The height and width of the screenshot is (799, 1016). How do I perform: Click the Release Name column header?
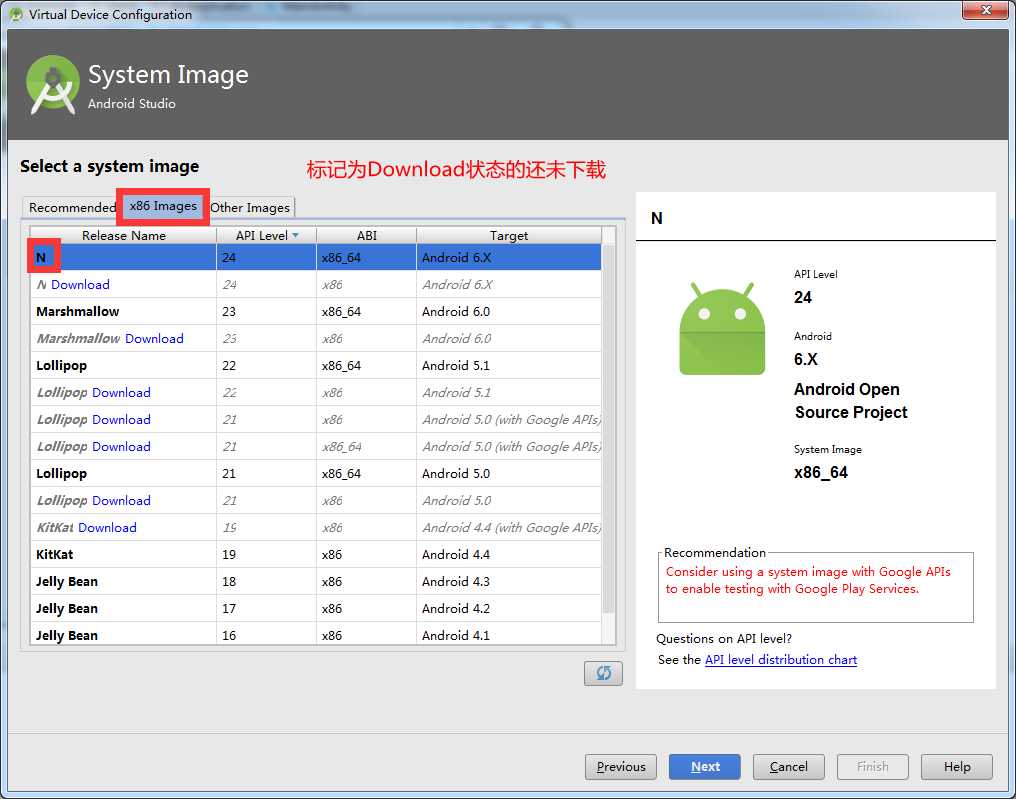[x=124, y=235]
